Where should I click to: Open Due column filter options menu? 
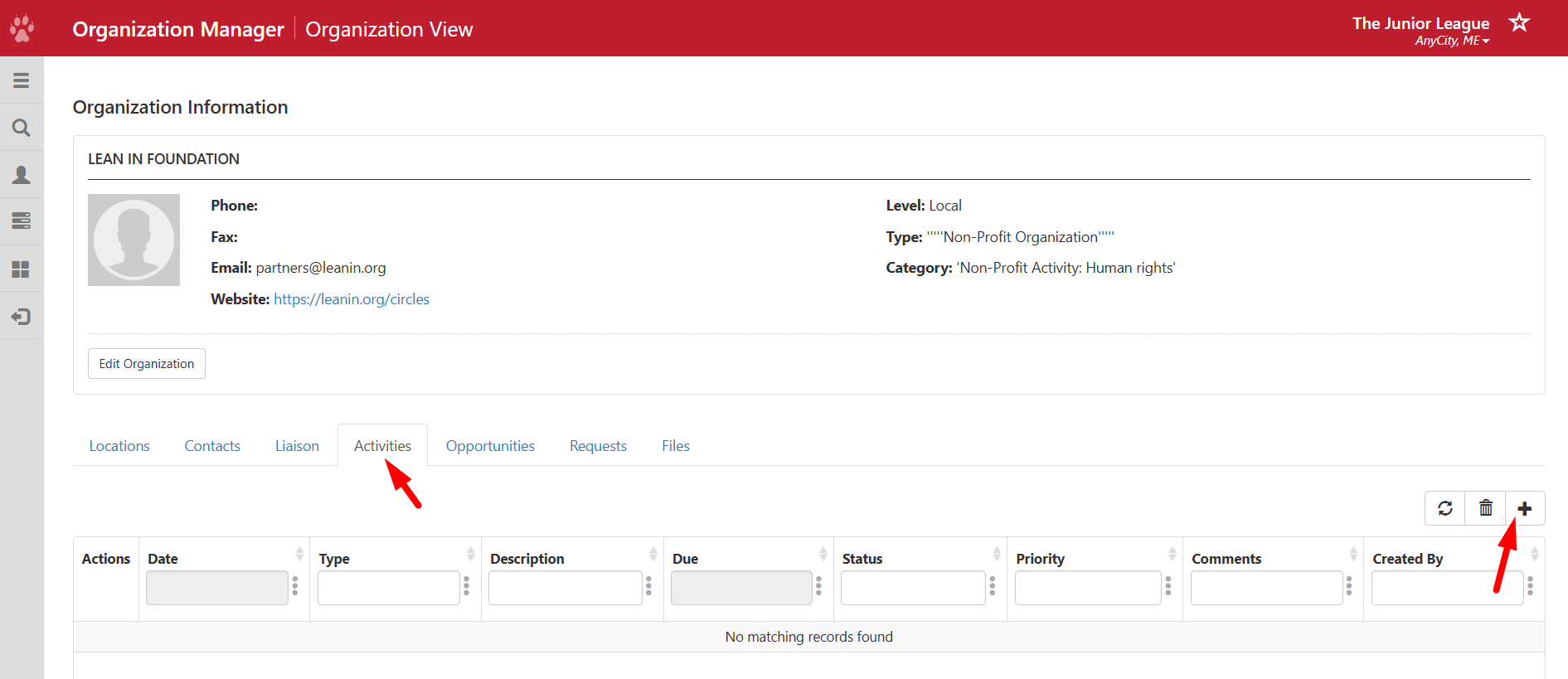[x=818, y=587]
